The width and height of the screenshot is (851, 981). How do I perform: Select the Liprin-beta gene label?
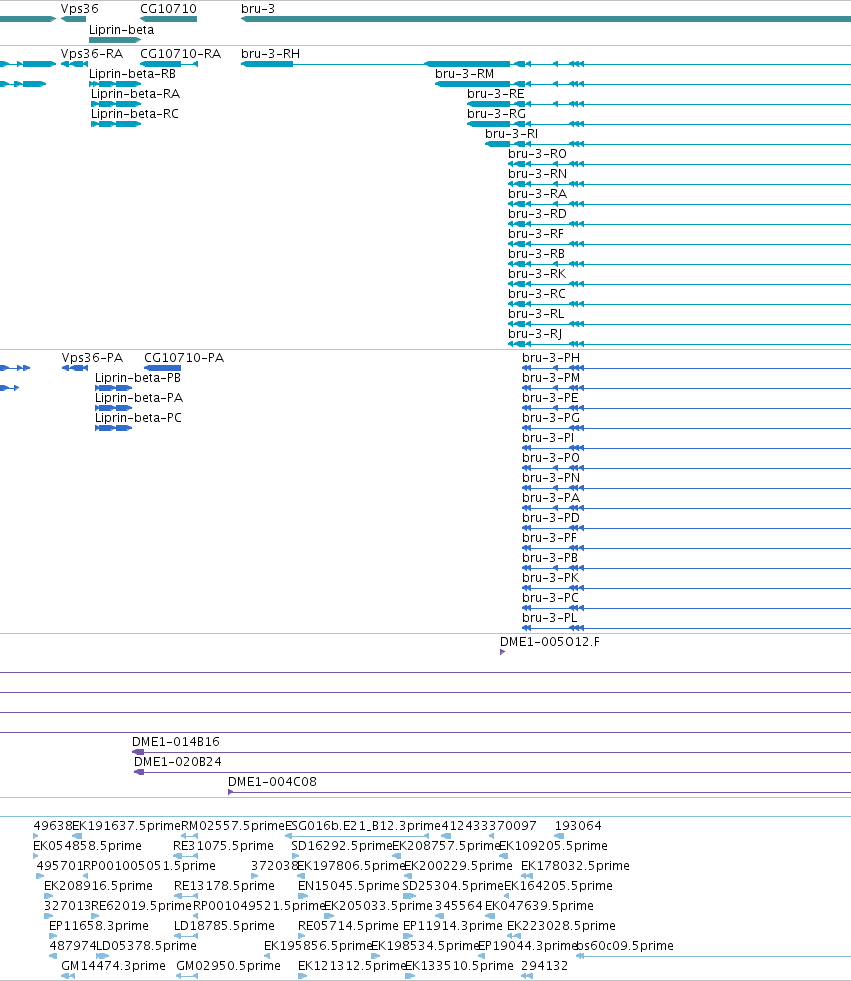[121, 29]
